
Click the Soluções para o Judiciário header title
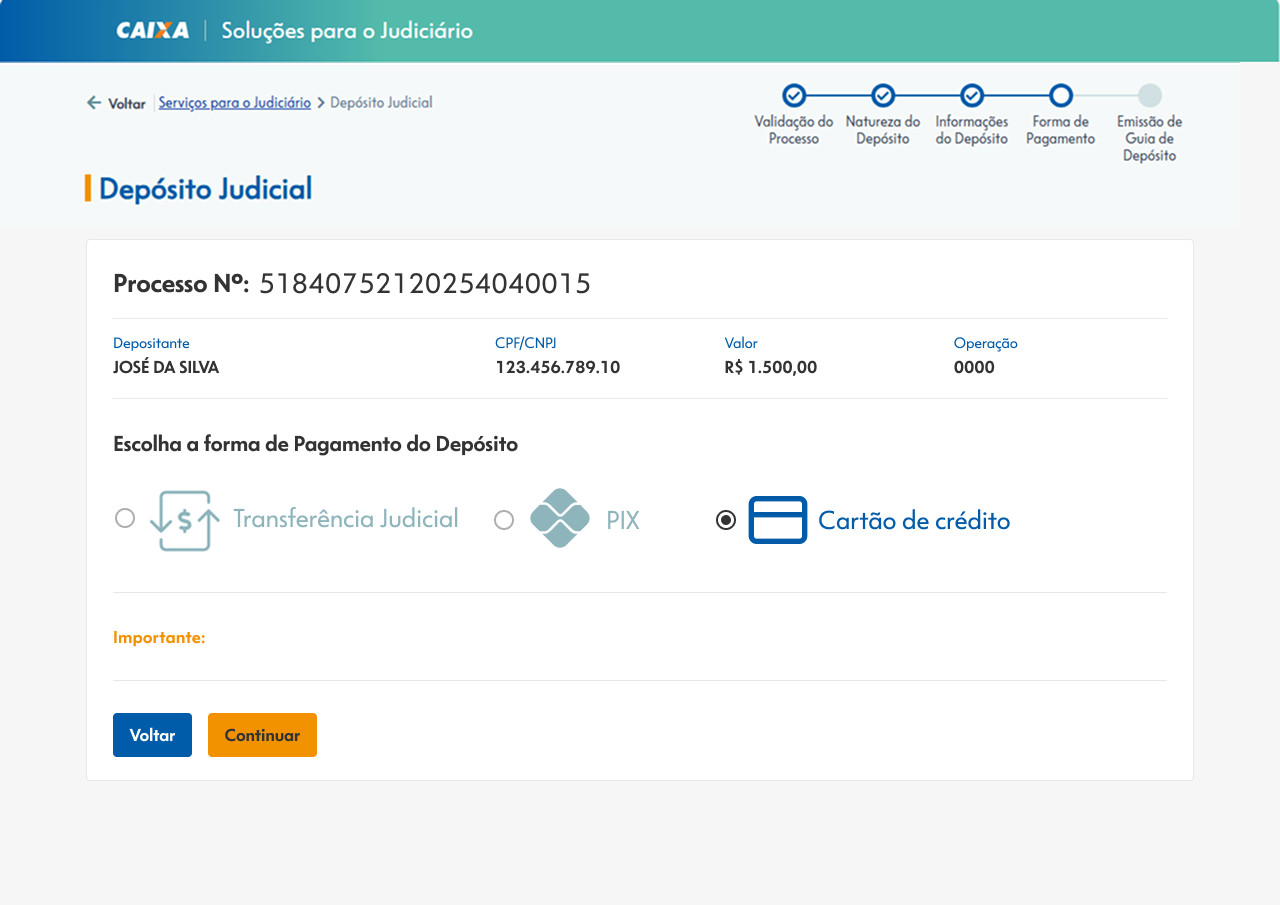[347, 30]
